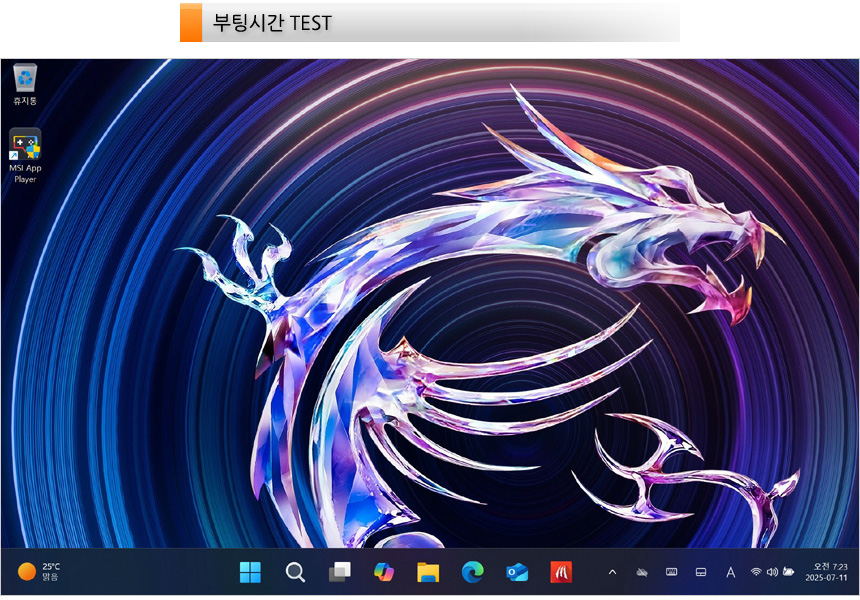
Task: Launch Copilot from the taskbar
Action: (383, 572)
